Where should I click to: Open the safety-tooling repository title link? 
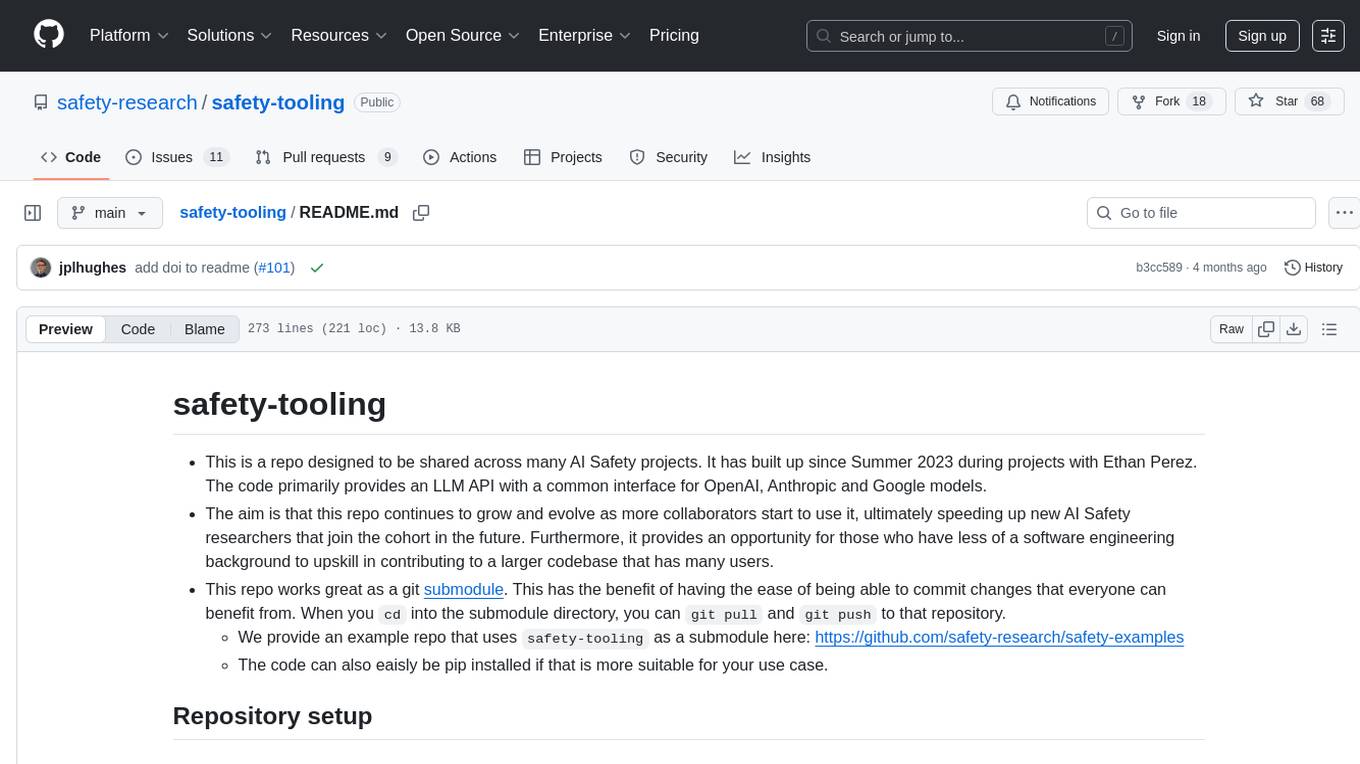tap(278, 102)
